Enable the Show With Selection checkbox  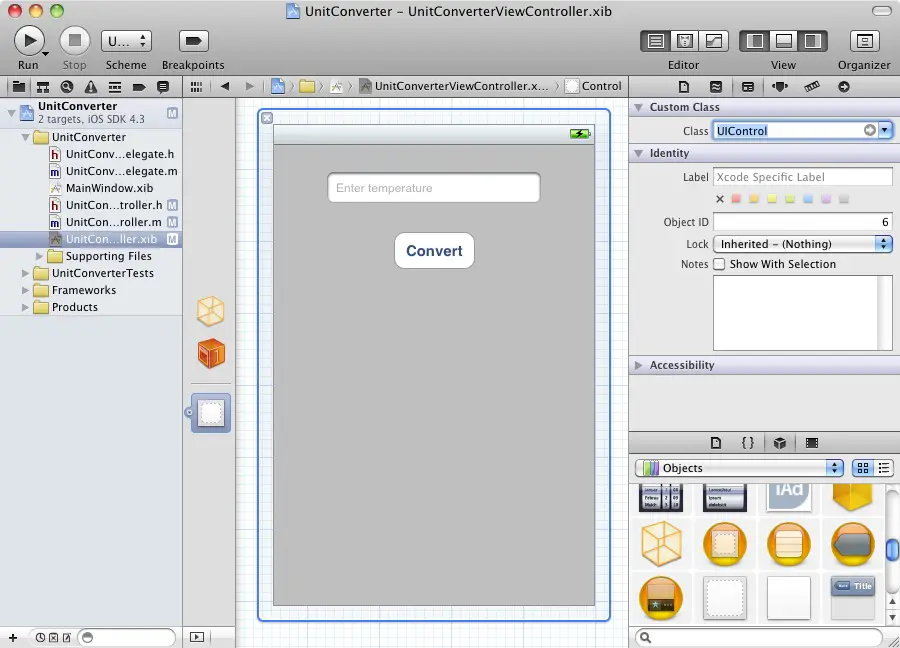click(x=719, y=265)
